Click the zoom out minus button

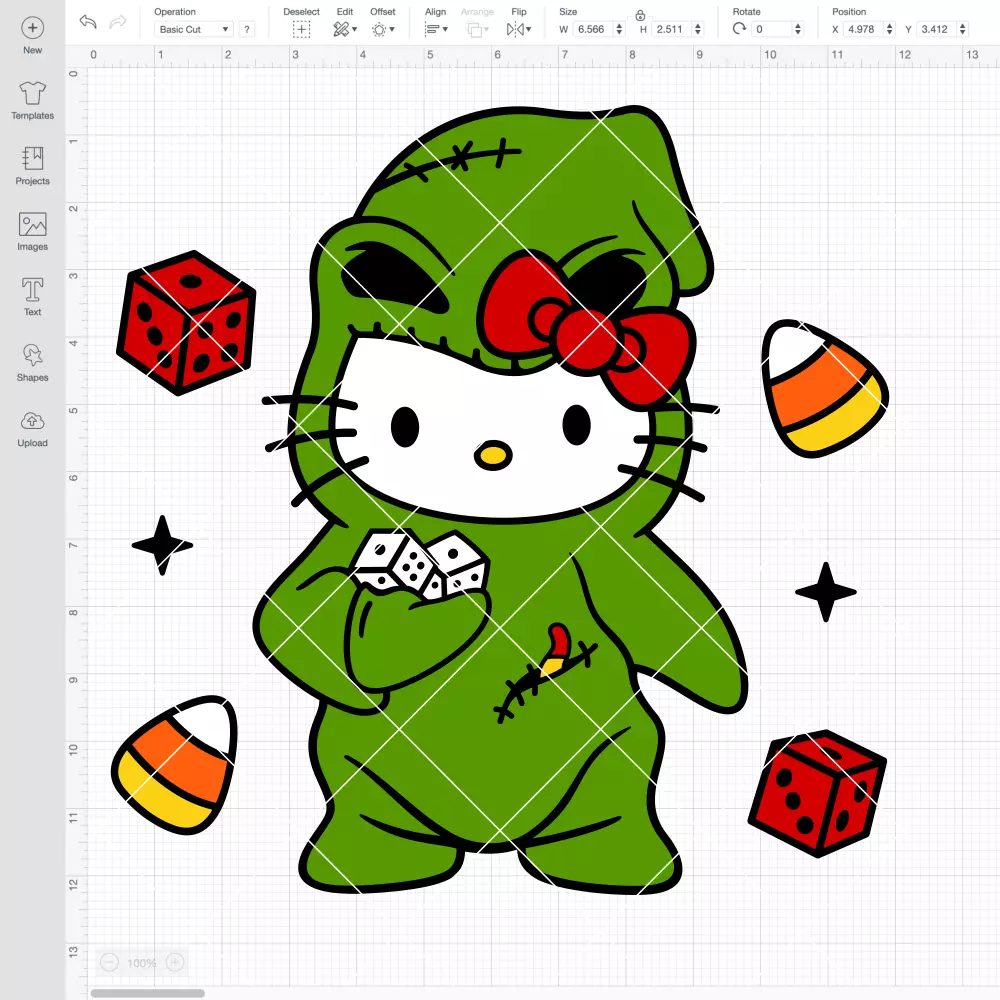110,962
